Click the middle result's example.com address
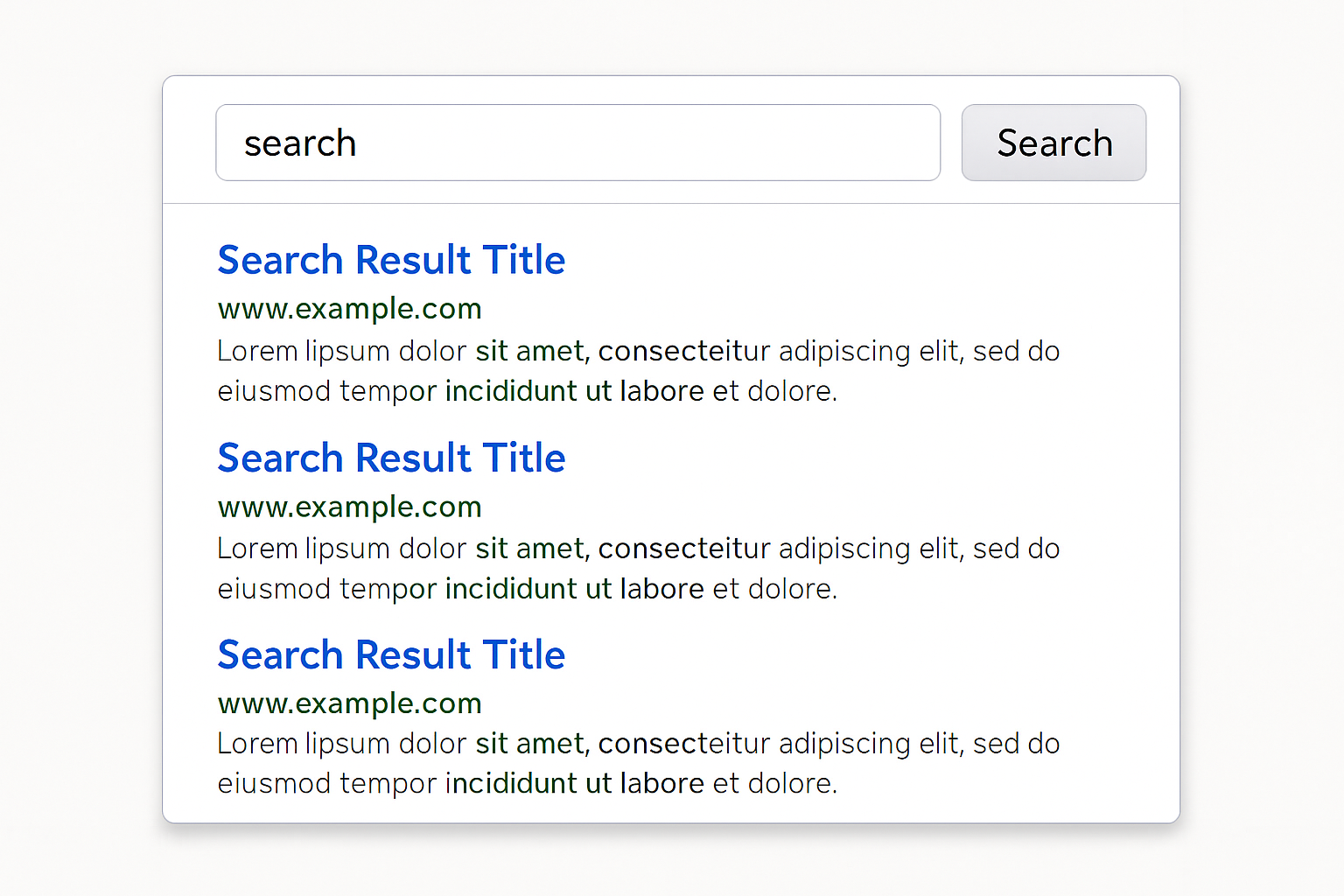 coord(349,506)
